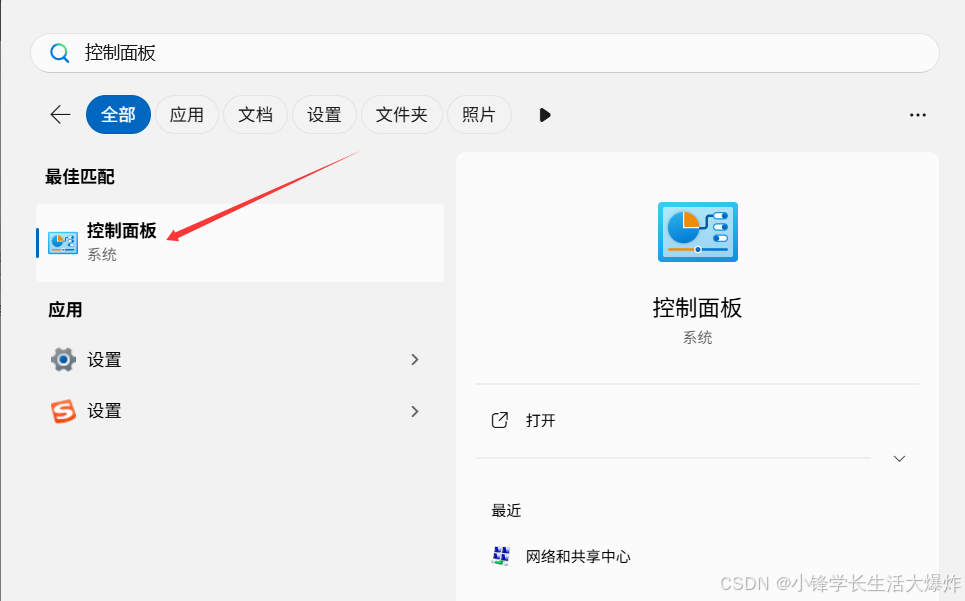
Task: Click the 网络和共享中心 network icon
Action: click(x=501, y=556)
